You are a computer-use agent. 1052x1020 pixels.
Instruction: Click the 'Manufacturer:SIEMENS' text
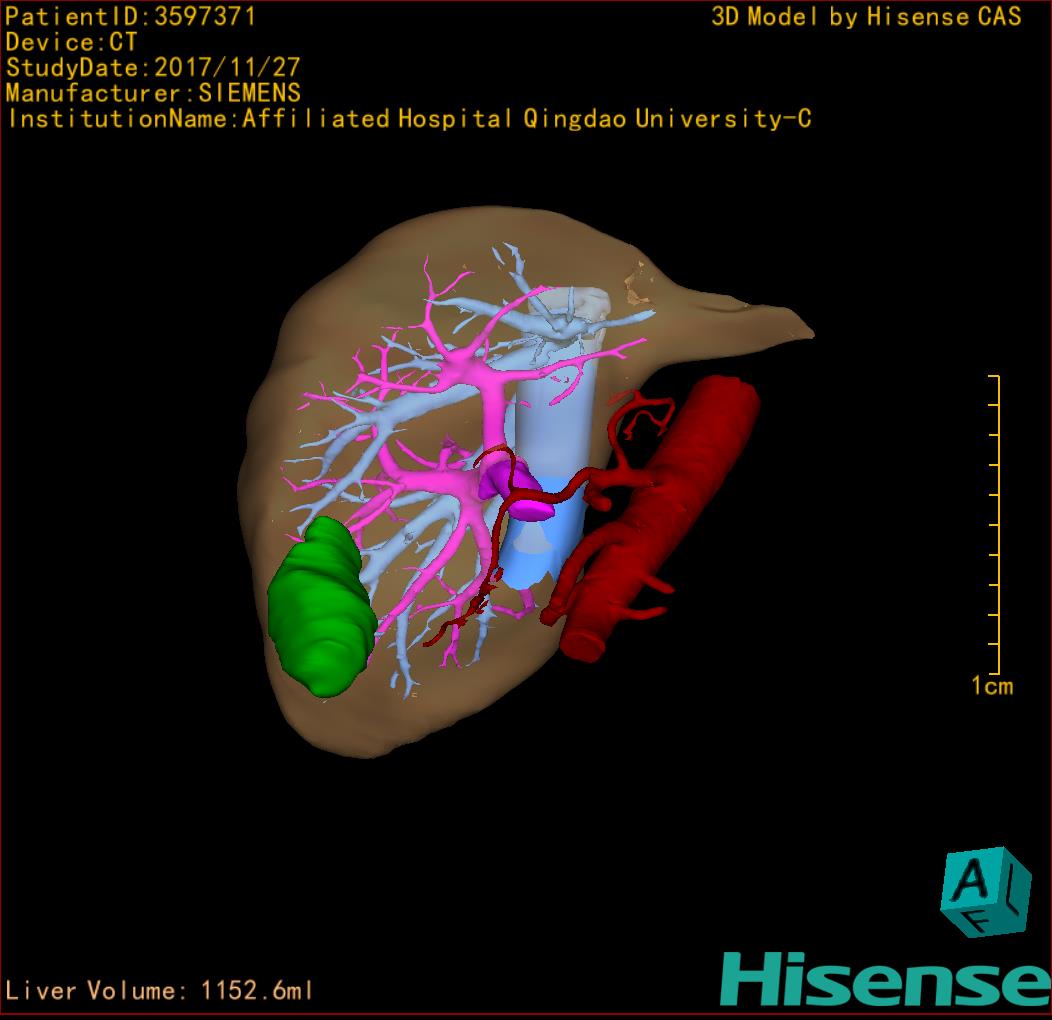(153, 93)
